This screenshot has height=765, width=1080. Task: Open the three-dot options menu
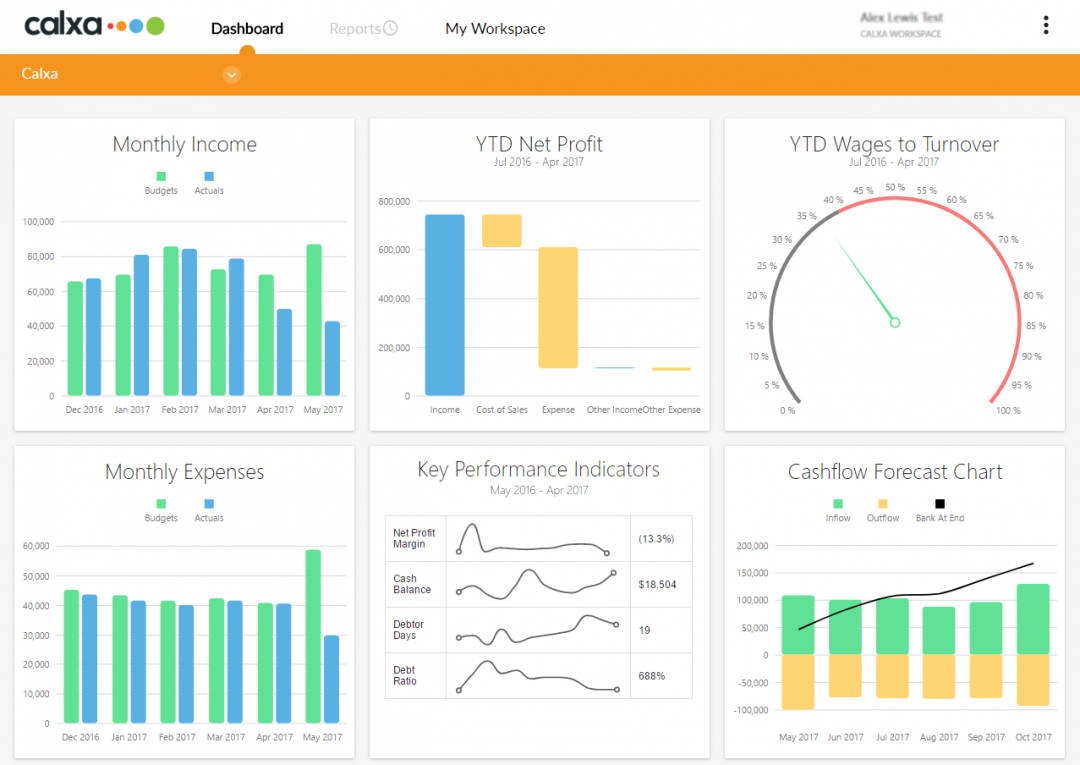point(1046,24)
